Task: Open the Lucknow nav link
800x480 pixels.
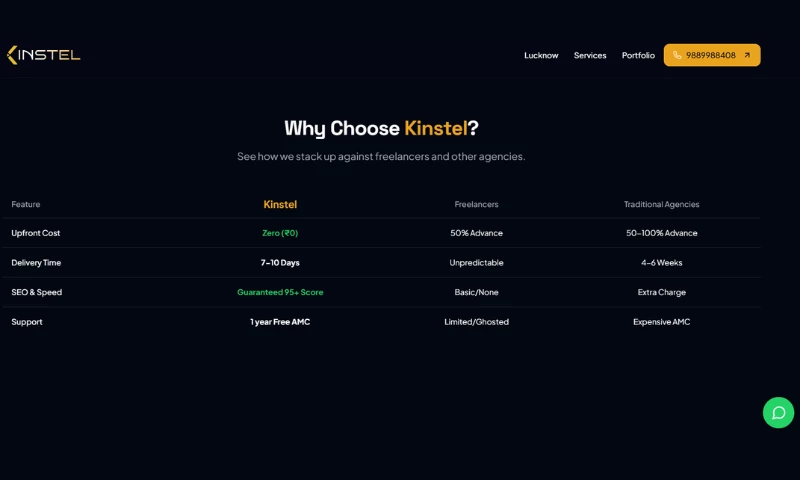Action: [541, 55]
